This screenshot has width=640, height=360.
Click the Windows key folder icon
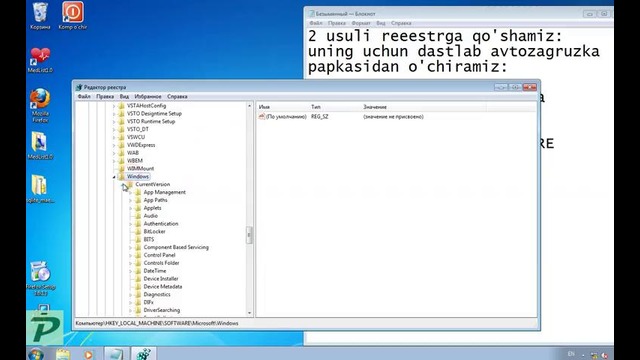pos(121,176)
